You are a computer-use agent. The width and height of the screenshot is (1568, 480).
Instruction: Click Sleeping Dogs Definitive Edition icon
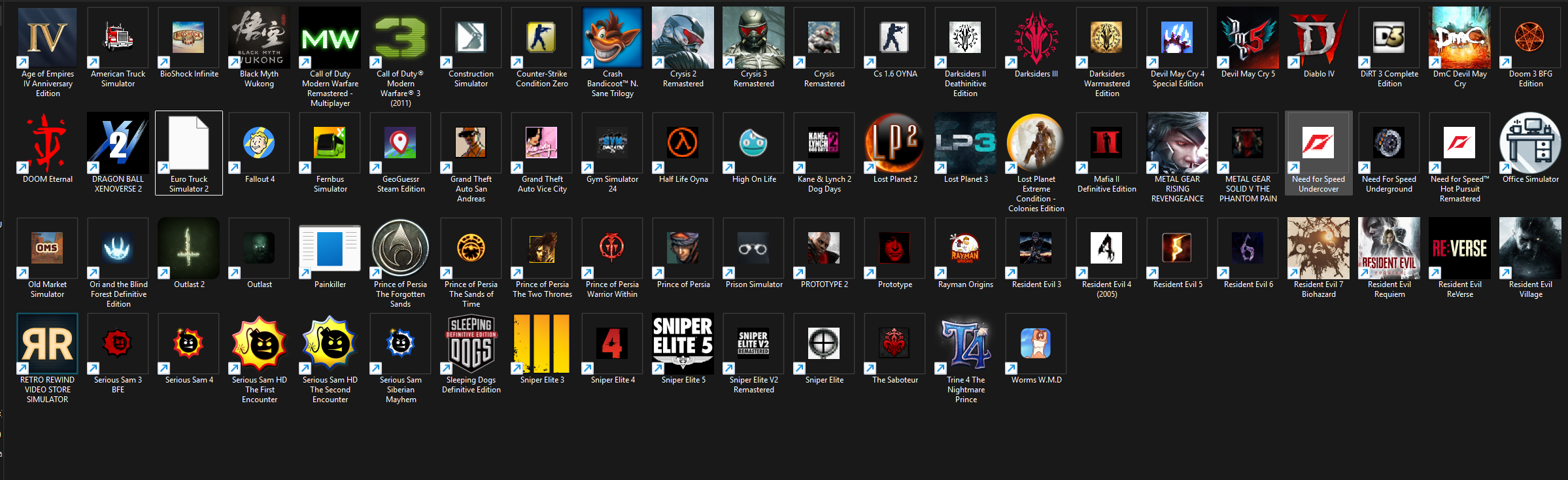471,344
